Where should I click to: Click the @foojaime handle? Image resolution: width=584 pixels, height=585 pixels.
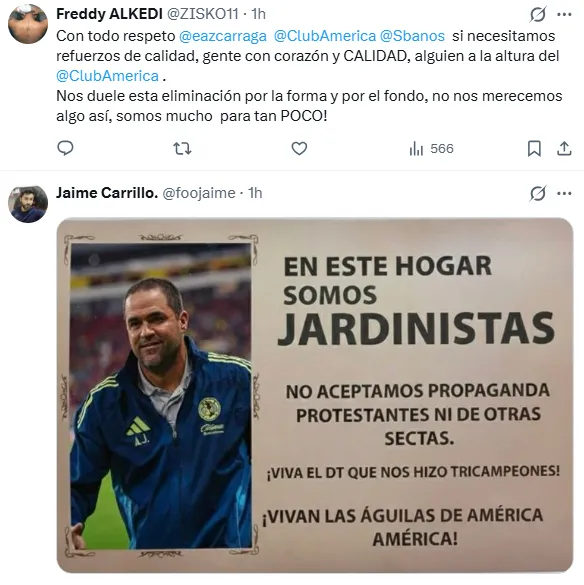pyautogui.click(x=199, y=193)
